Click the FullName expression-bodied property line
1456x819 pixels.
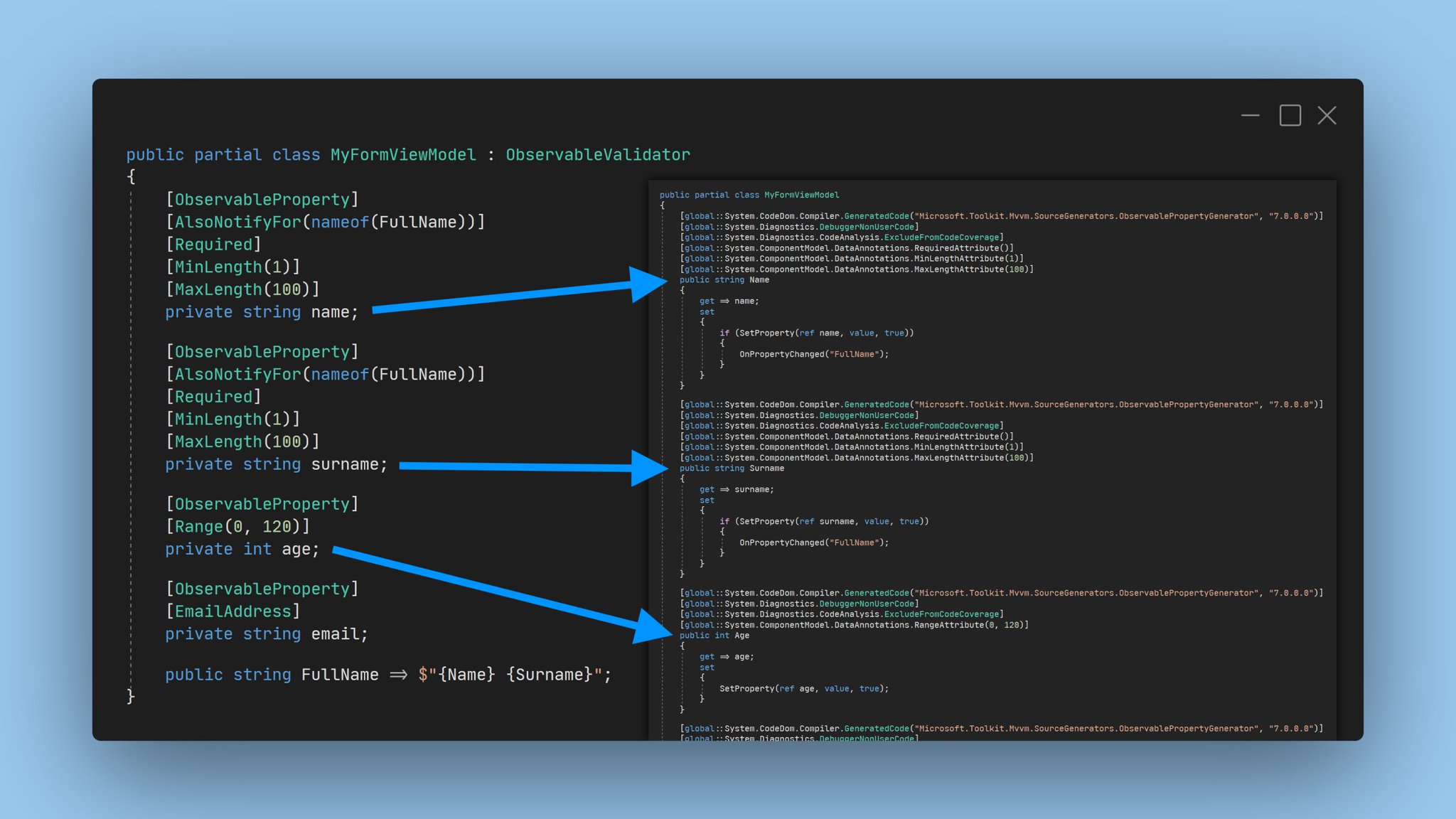387,675
